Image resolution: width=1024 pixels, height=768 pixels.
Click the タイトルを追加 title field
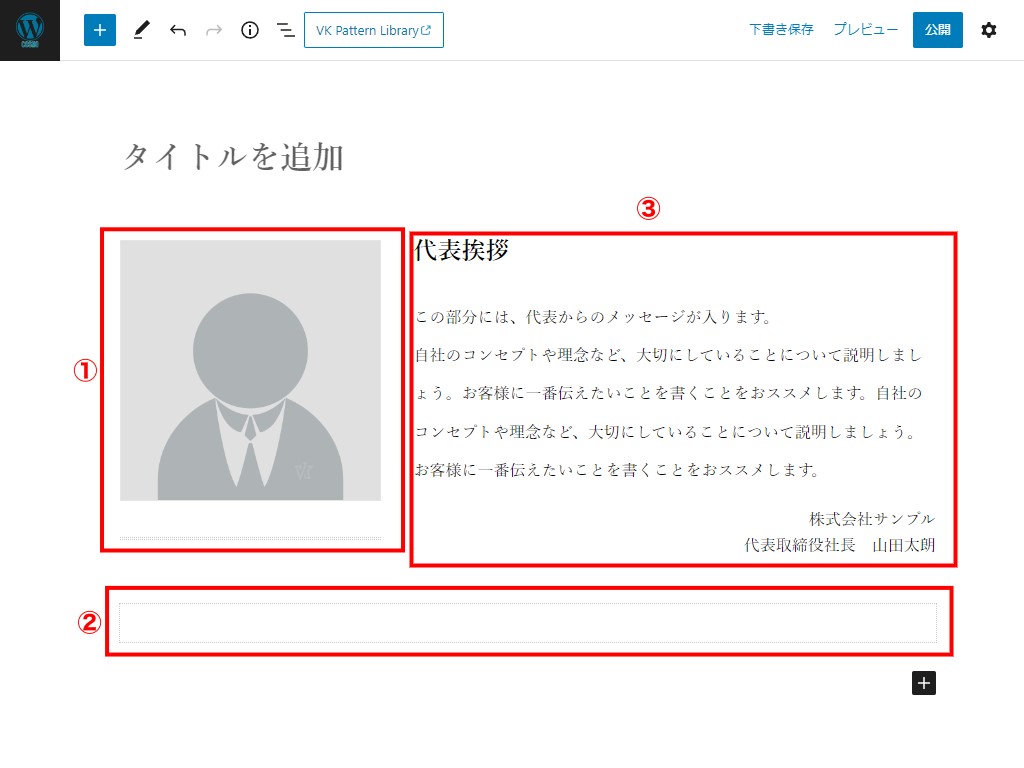[233, 157]
